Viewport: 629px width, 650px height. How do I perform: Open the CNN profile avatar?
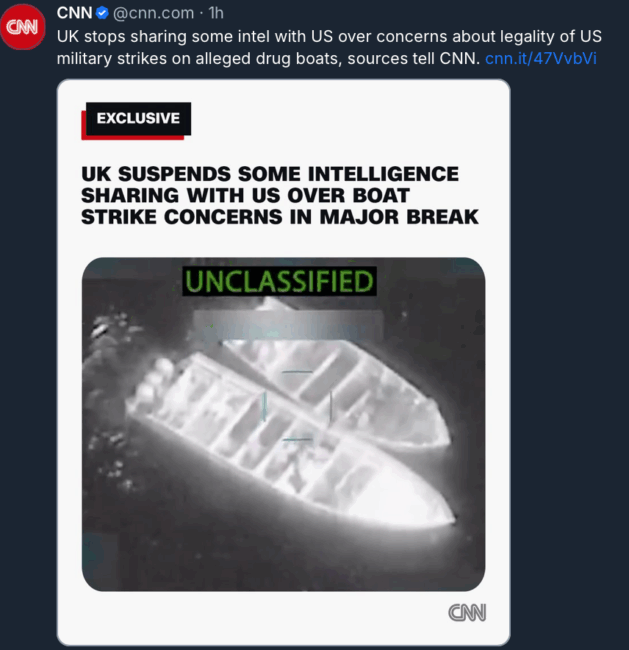[22, 27]
